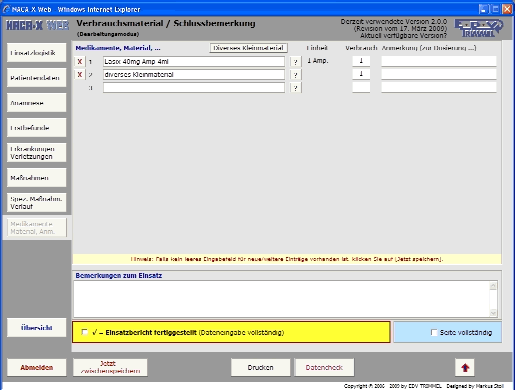Click the 'Bemerkungen zum Einsatz' heading
This screenshot has width=515, height=390.
point(119,276)
